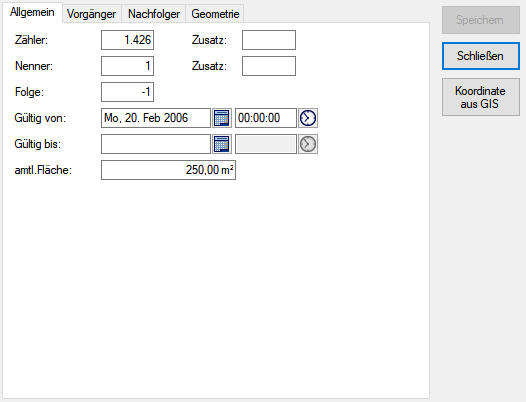Open calendar picker for Gültig von date
The height and width of the screenshot is (402, 526).
coord(222,118)
